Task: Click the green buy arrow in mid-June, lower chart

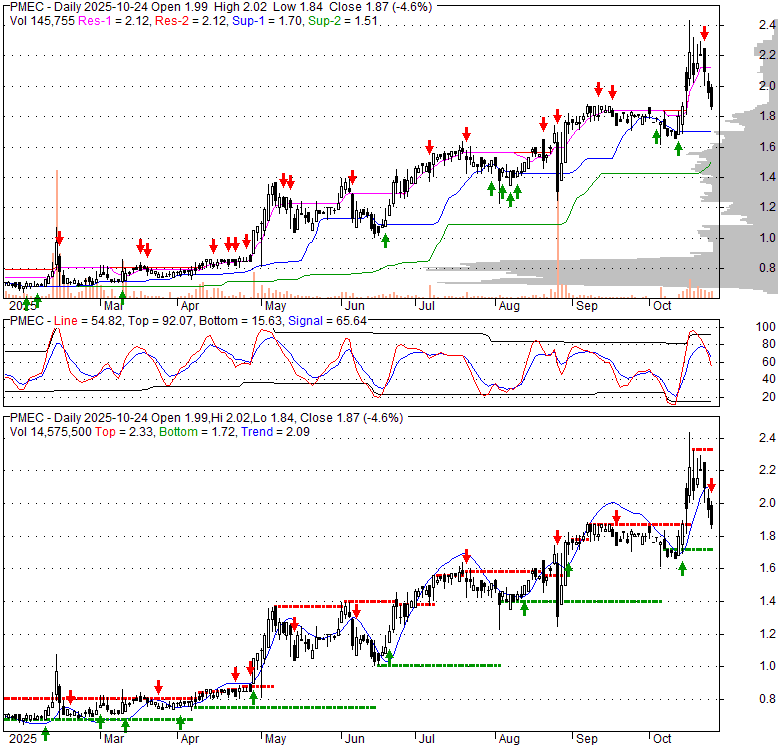Action: pos(389,657)
